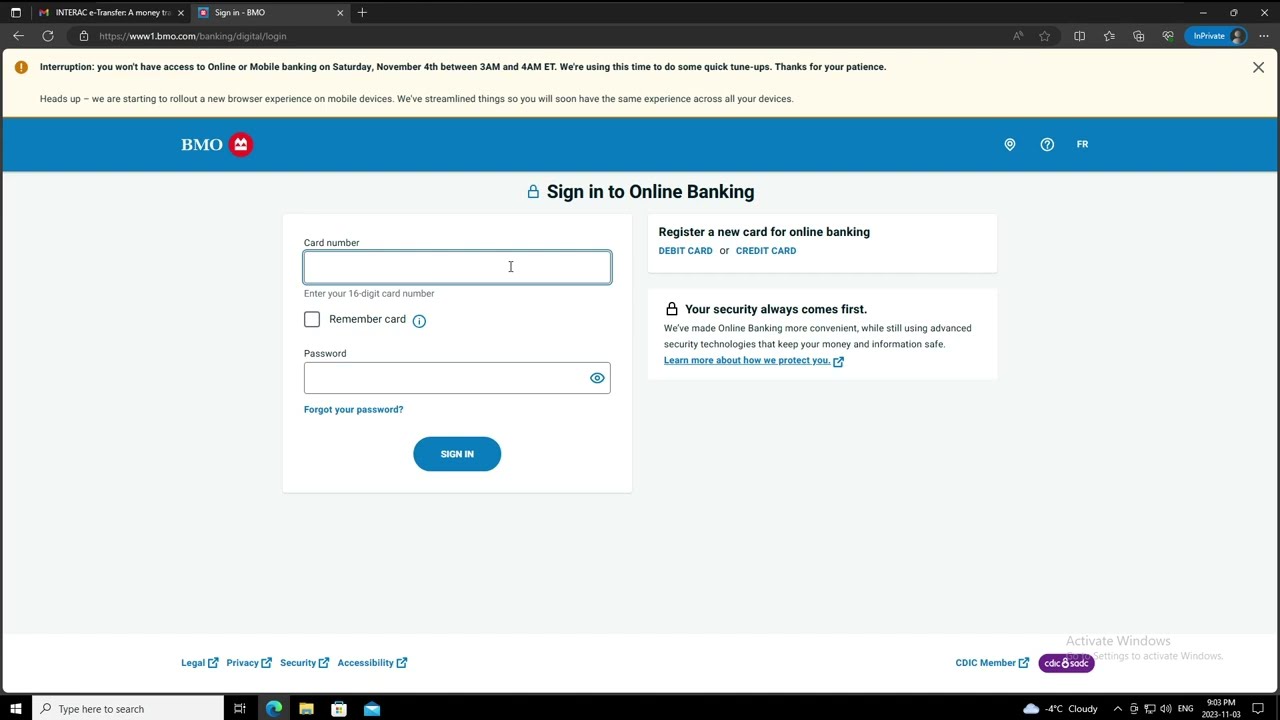This screenshot has width=1280, height=720.
Task: Open the branch locator pin icon
Action: coord(1010,145)
